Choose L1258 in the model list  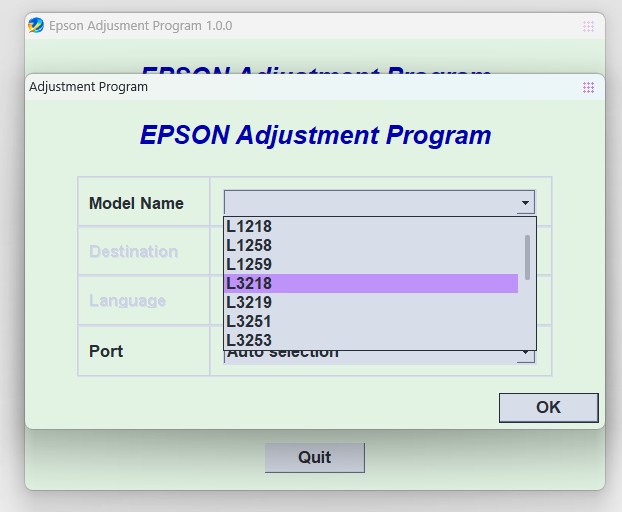[x=371, y=245]
